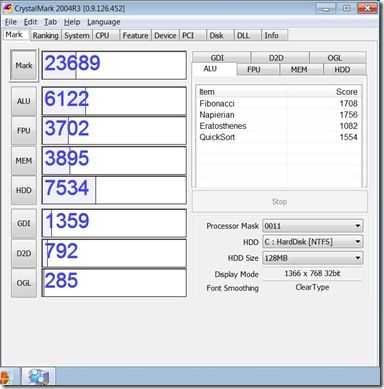Click the orange taskbar icon at left edge
This screenshot has width=384, height=389.
click(x=6, y=377)
